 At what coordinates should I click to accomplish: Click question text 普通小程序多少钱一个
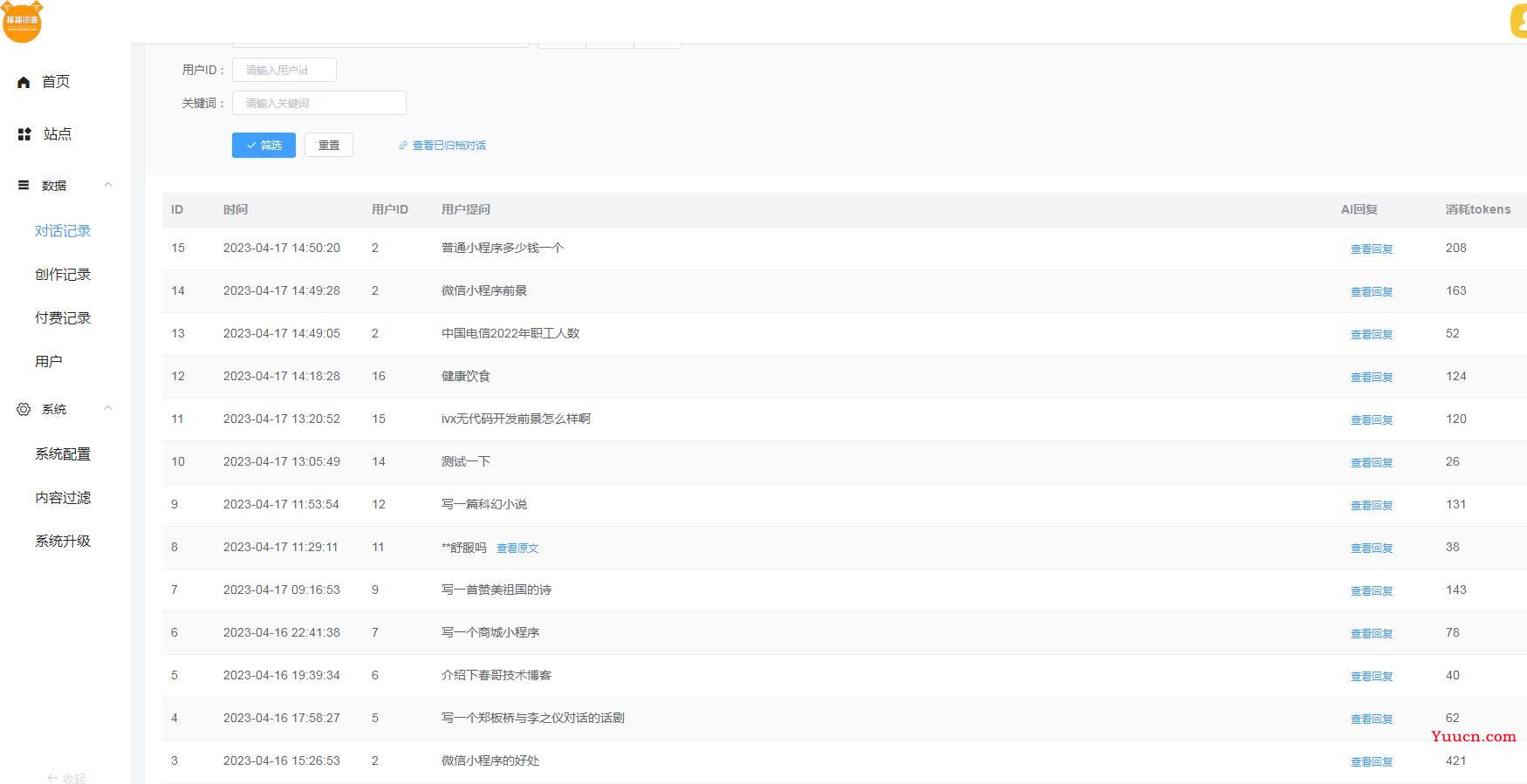coord(503,248)
